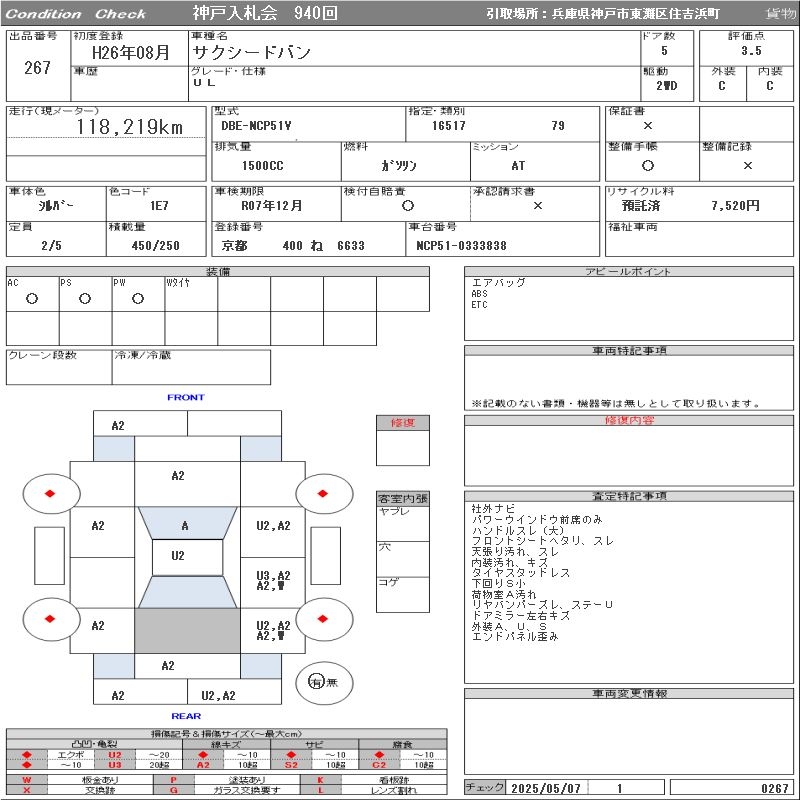Image resolution: width=800 pixels, height=800 pixels.
Task: Toggle the AC equipment circle mark
Action: click(x=32, y=298)
